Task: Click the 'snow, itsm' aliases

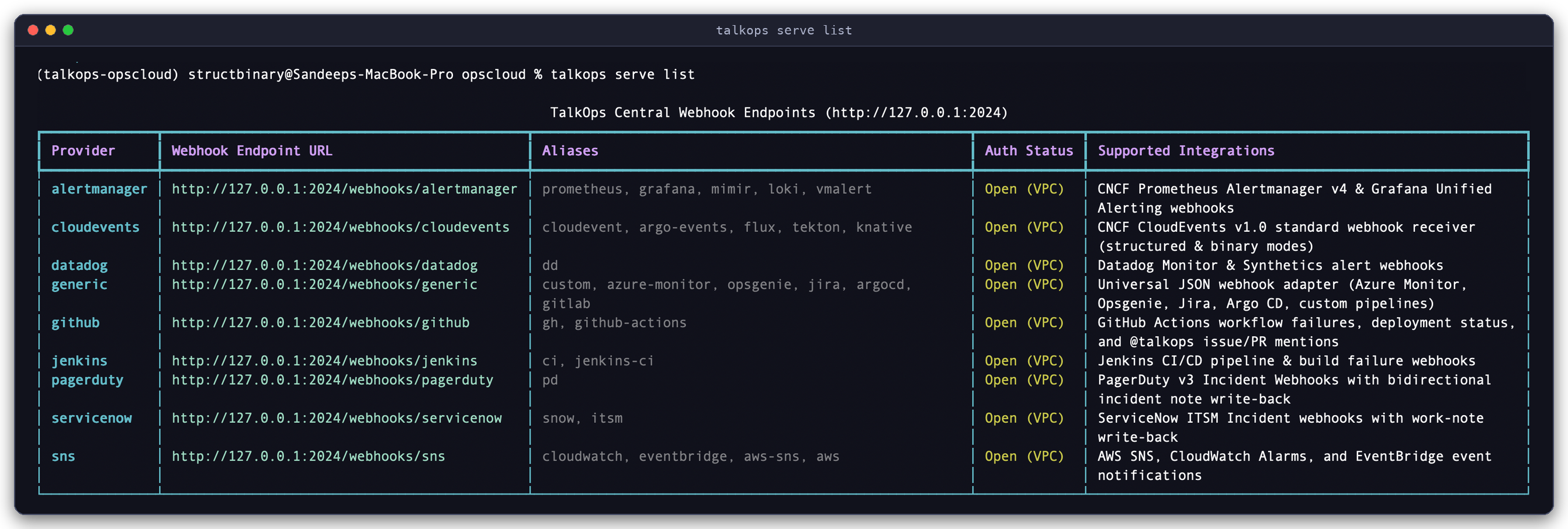Action: pos(582,418)
